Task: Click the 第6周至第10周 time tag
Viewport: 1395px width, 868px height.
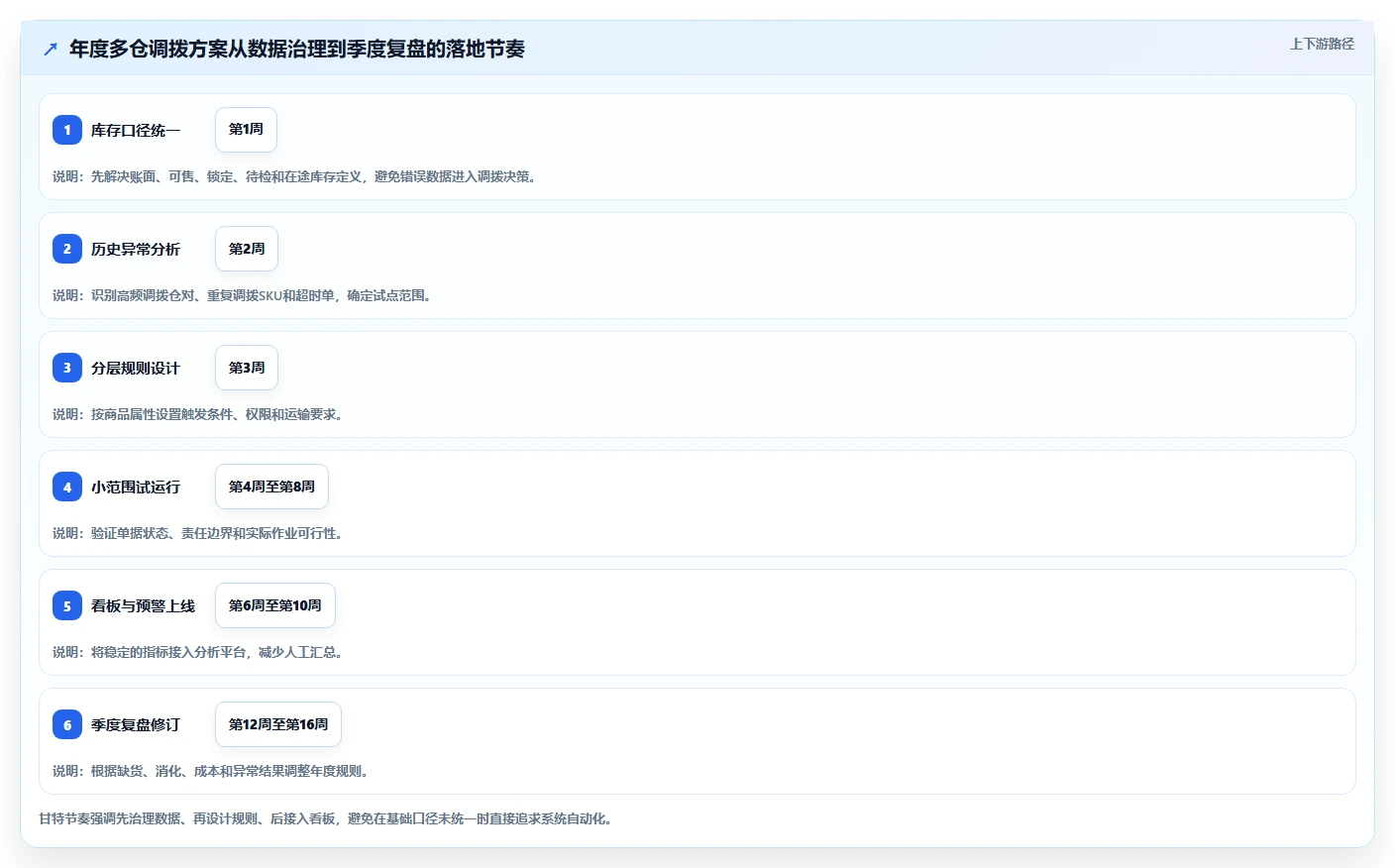Action: coord(275,605)
